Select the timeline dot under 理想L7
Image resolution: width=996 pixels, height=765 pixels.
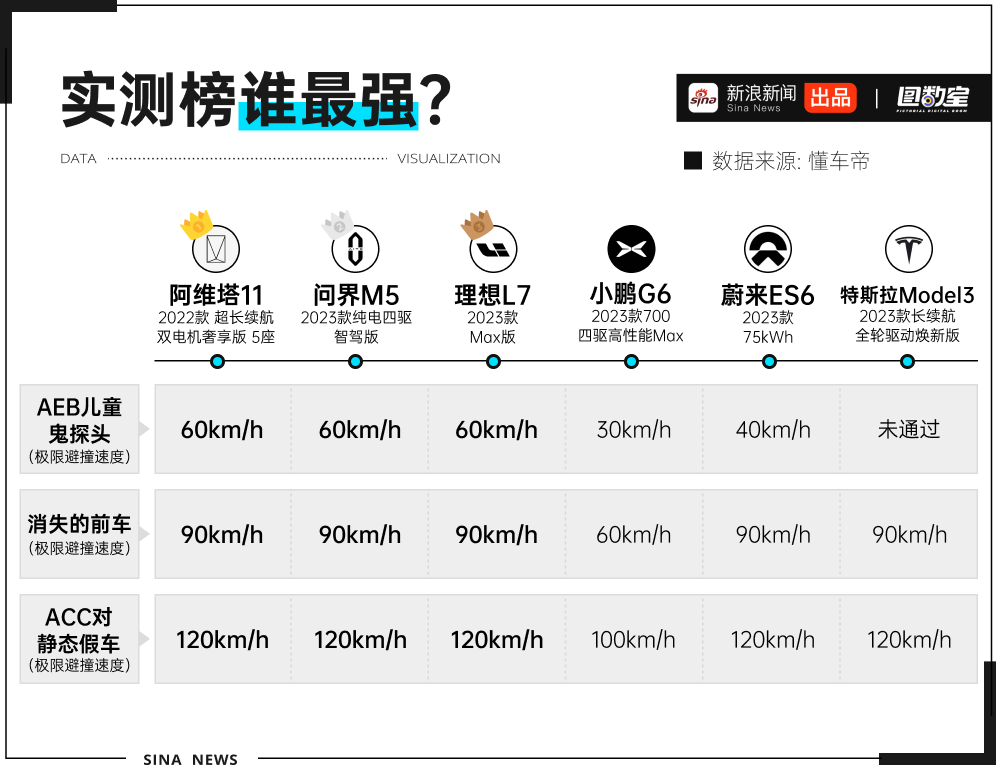[493, 362]
